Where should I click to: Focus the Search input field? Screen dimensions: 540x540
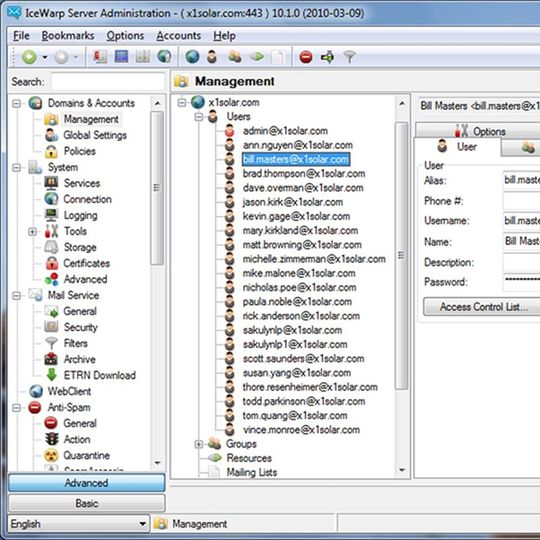click(x=107, y=82)
